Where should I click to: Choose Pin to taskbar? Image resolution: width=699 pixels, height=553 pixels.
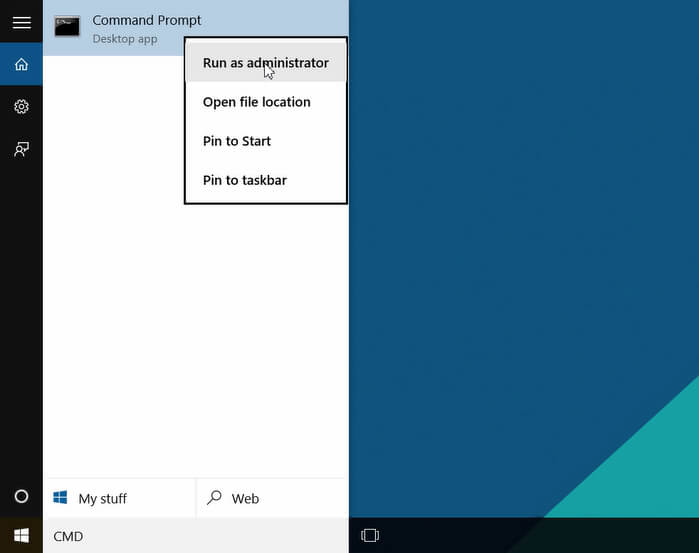[244, 180]
